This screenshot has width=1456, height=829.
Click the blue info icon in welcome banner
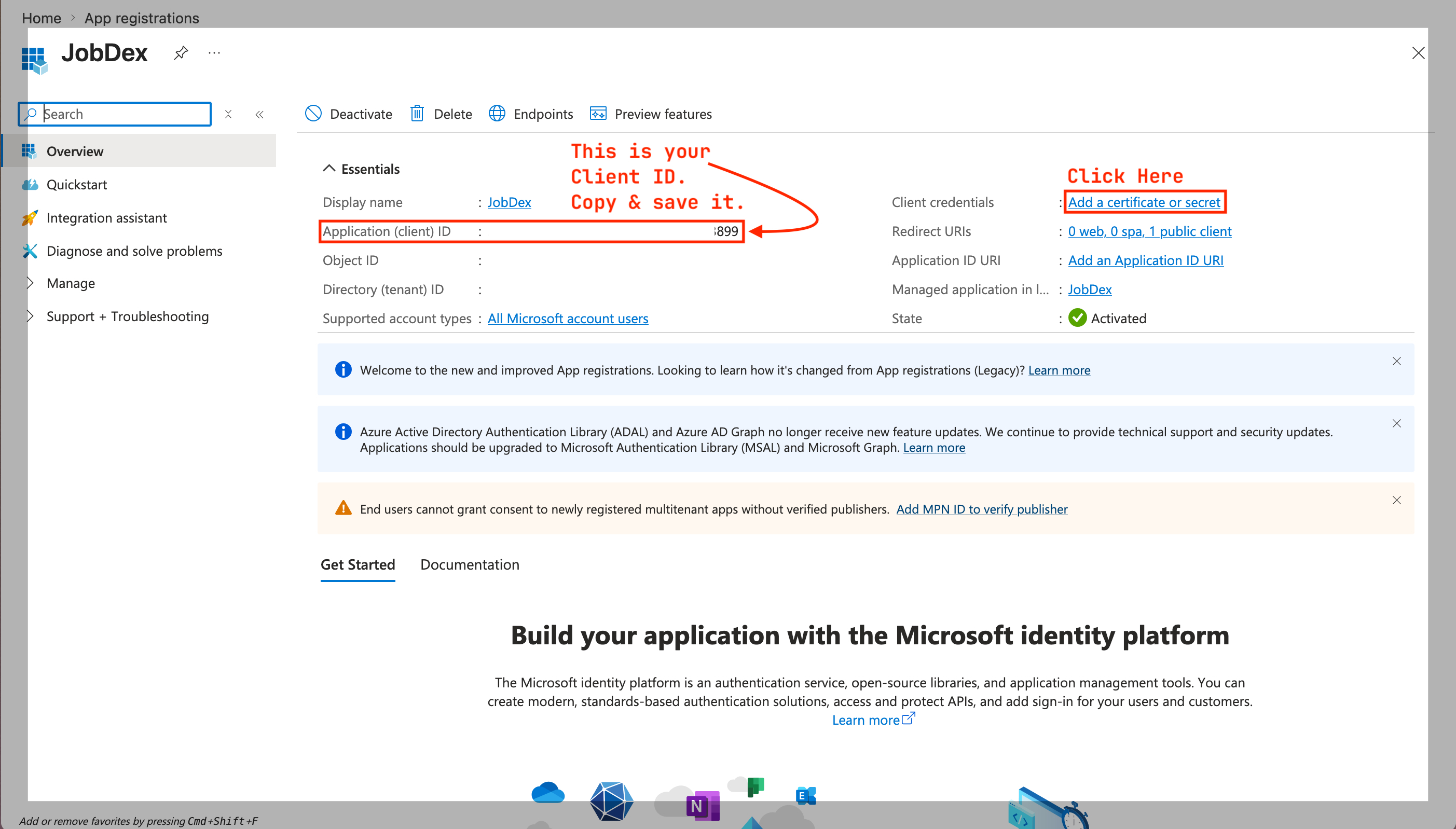pos(343,369)
